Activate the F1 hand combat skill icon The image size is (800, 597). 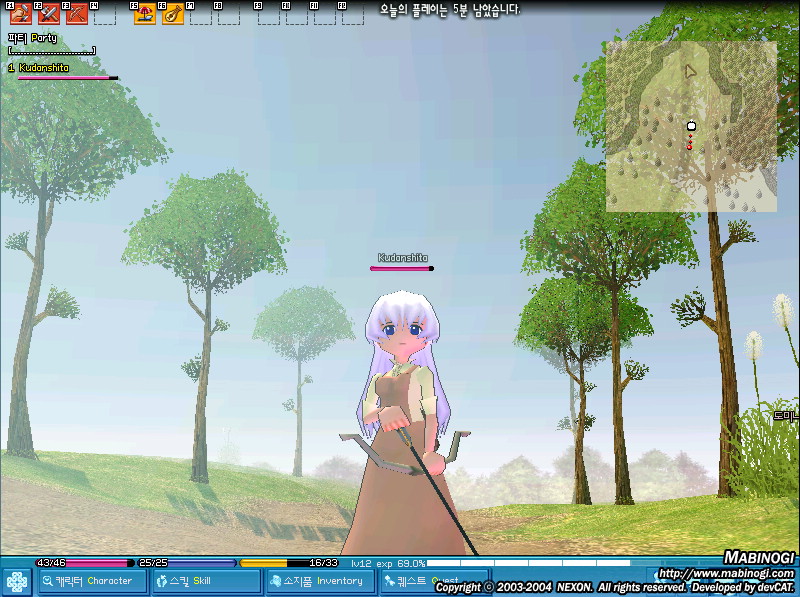[x=21, y=14]
